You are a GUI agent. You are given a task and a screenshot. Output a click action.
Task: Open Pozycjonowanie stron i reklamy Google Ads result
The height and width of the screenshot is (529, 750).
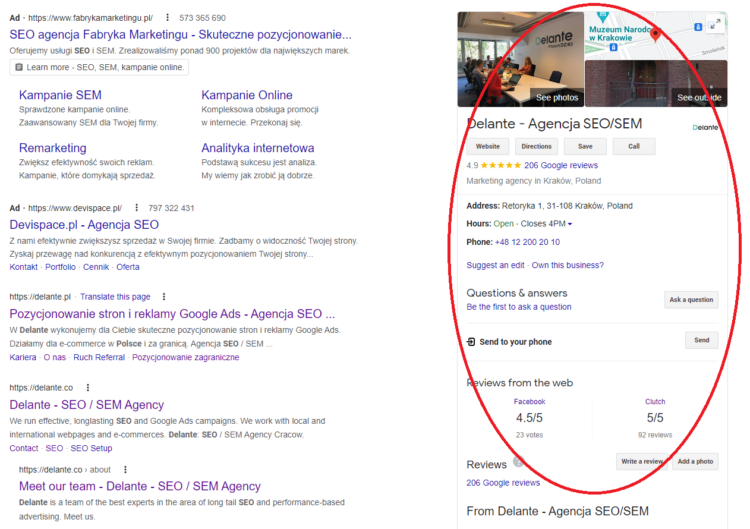(172, 314)
